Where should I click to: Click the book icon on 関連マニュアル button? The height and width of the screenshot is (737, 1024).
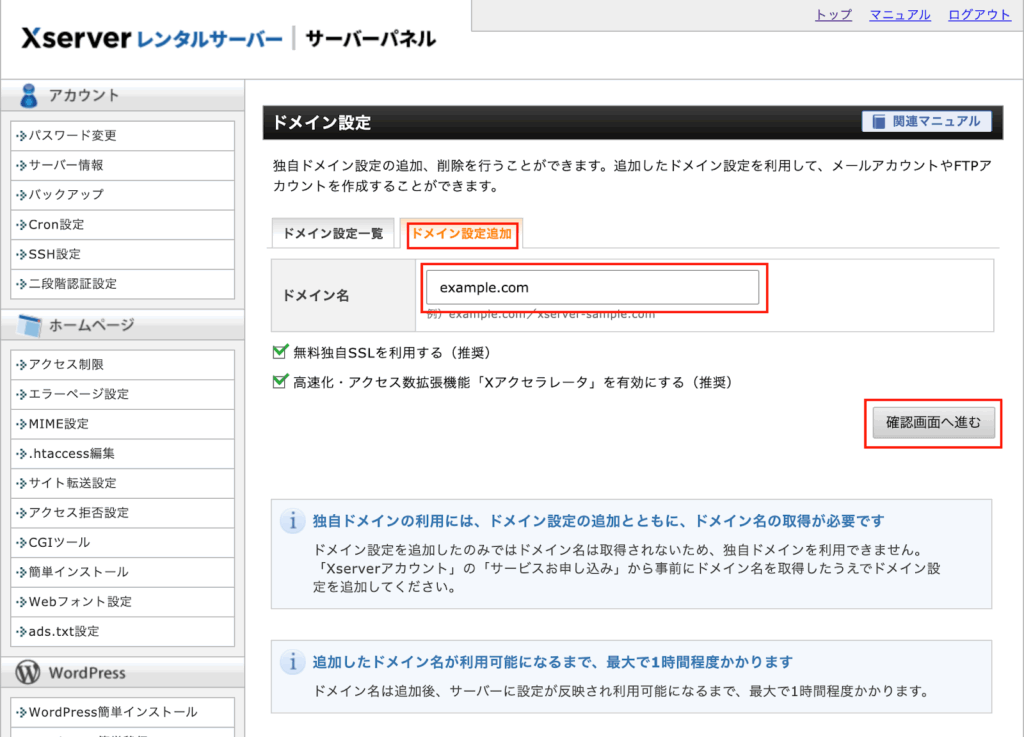click(878, 122)
